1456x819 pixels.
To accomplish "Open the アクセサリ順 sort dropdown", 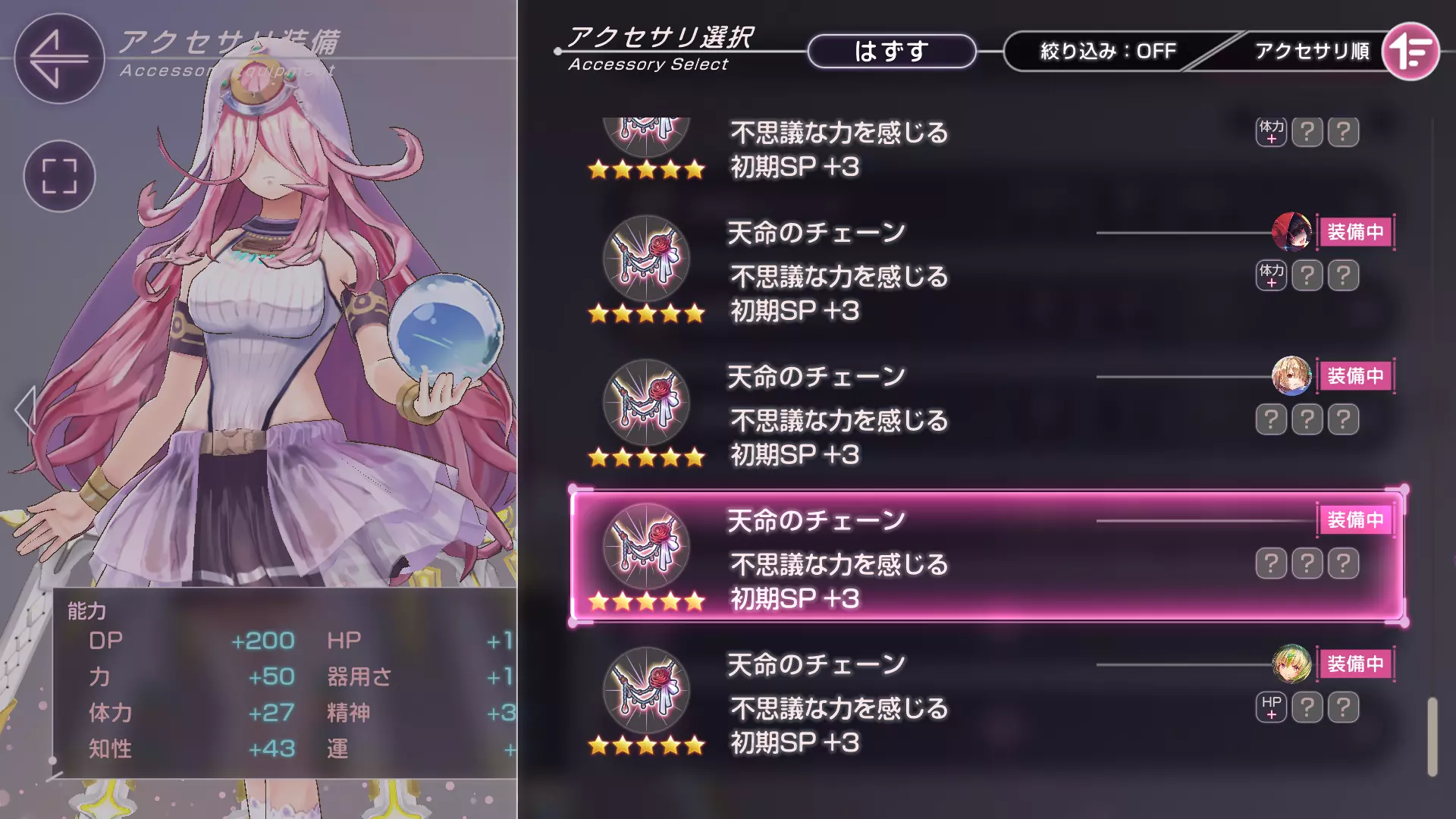I will pos(1312,51).
